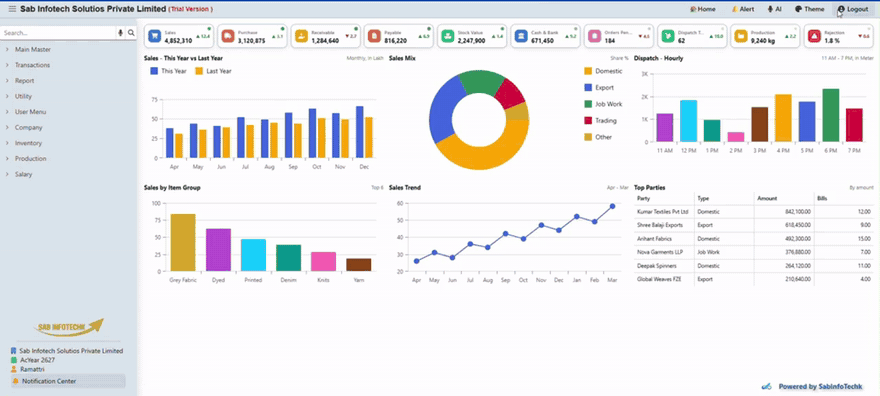880x396 pixels.
Task: Toggle This Year legend swatch
Action: click(154, 71)
